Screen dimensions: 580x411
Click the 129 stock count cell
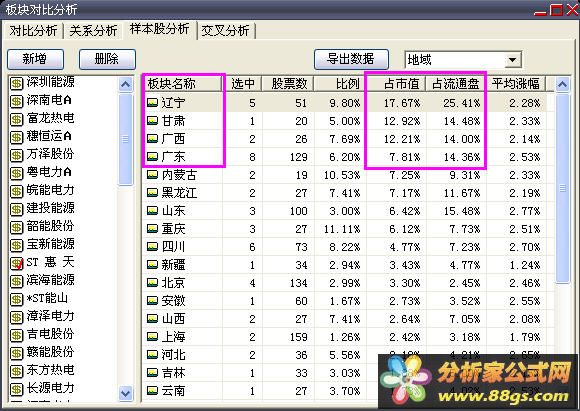tap(299, 157)
